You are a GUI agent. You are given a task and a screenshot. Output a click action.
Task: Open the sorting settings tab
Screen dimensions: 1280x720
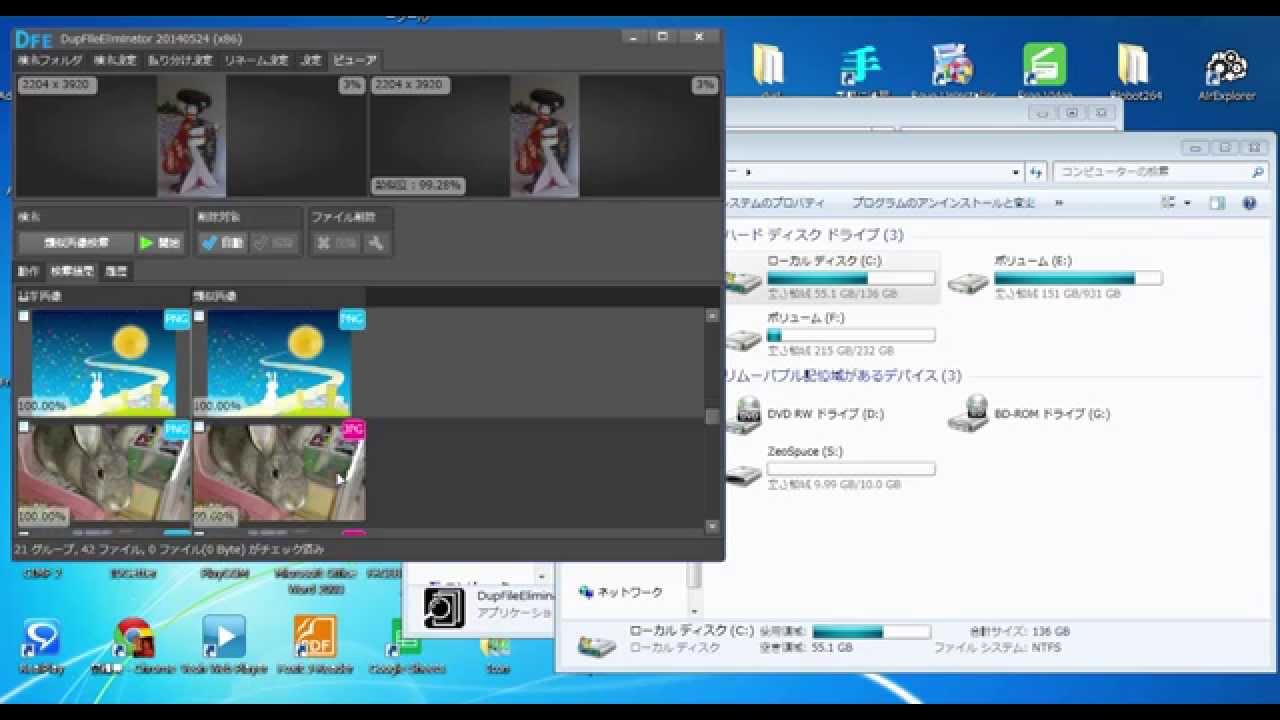[180, 60]
